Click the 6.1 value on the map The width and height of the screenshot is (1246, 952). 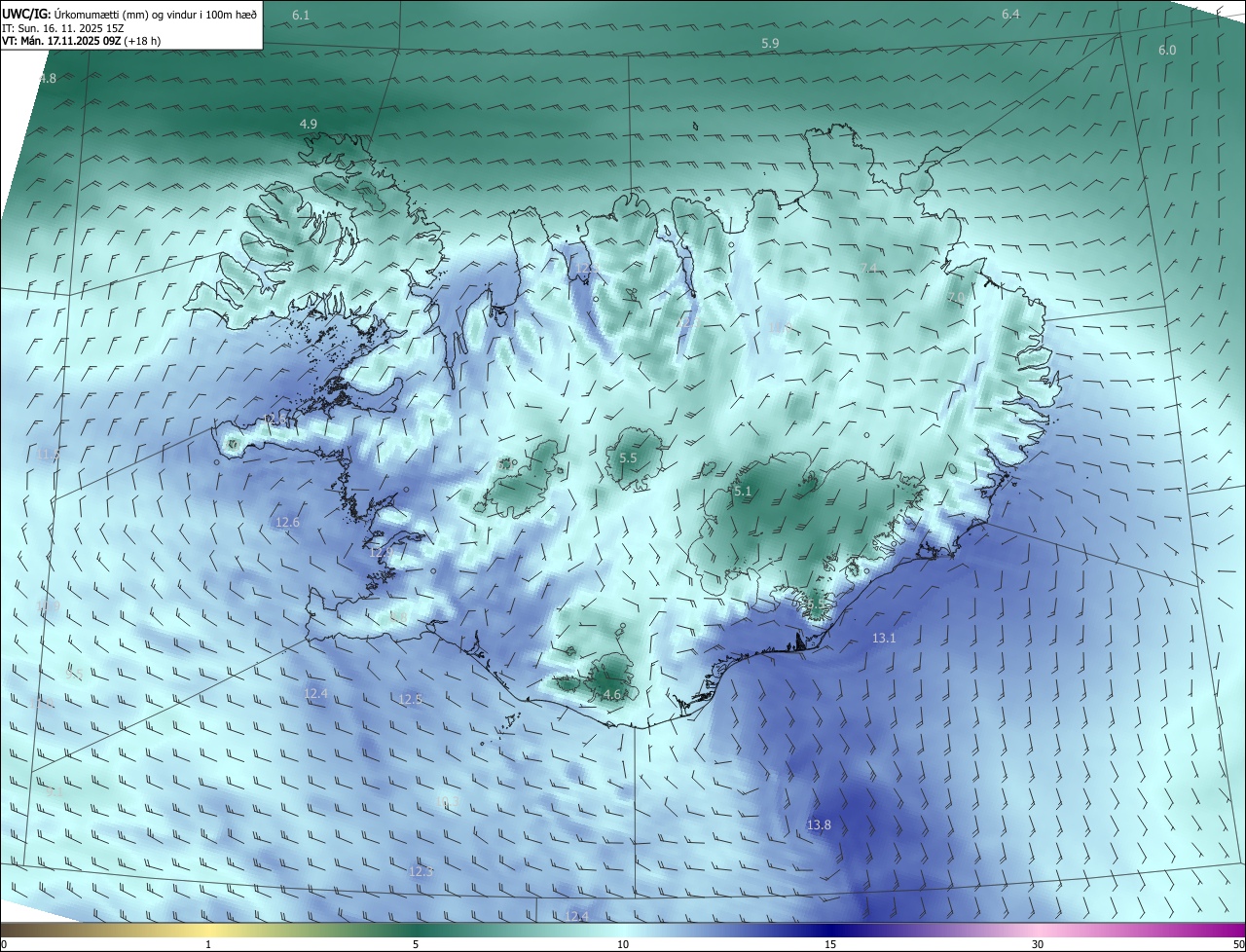(301, 16)
